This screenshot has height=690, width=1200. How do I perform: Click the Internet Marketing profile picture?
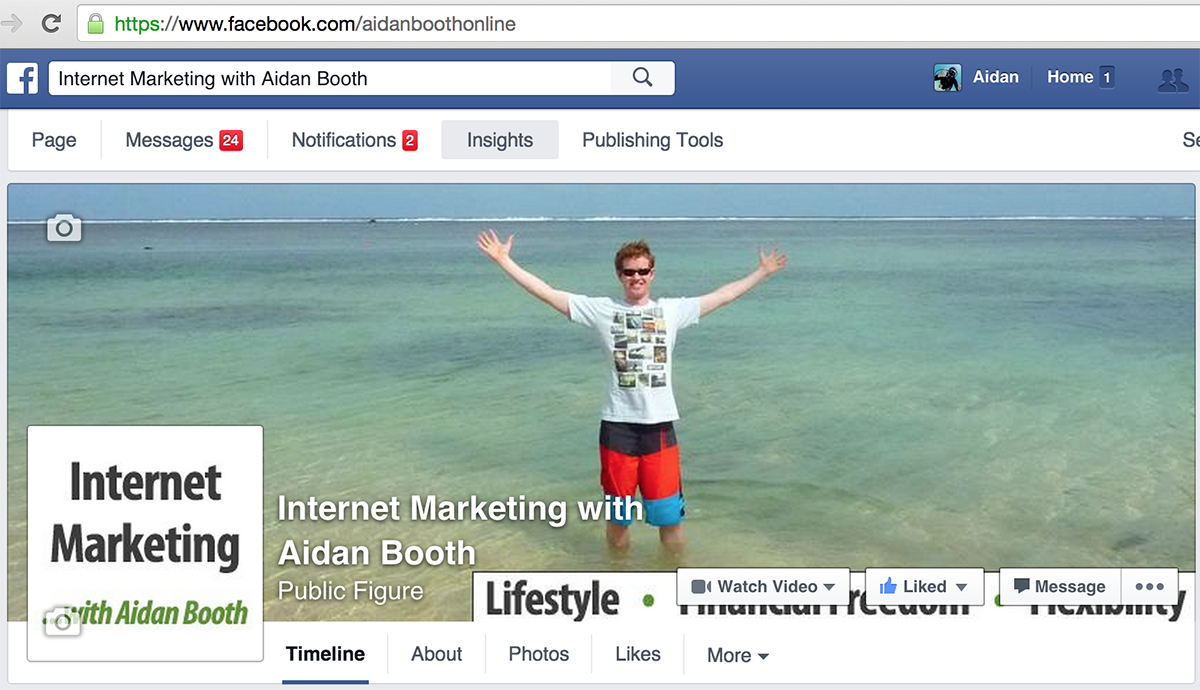145,543
